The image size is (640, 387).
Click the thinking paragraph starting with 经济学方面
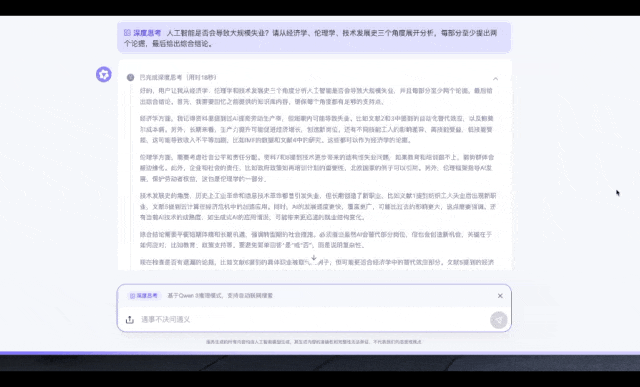(x=317, y=129)
